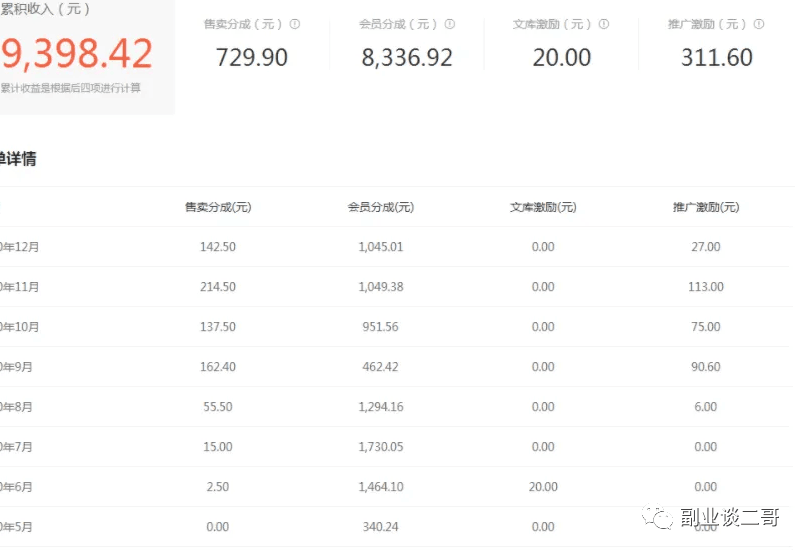Select 162.40 in the September row
805x552 pixels.
(218, 367)
